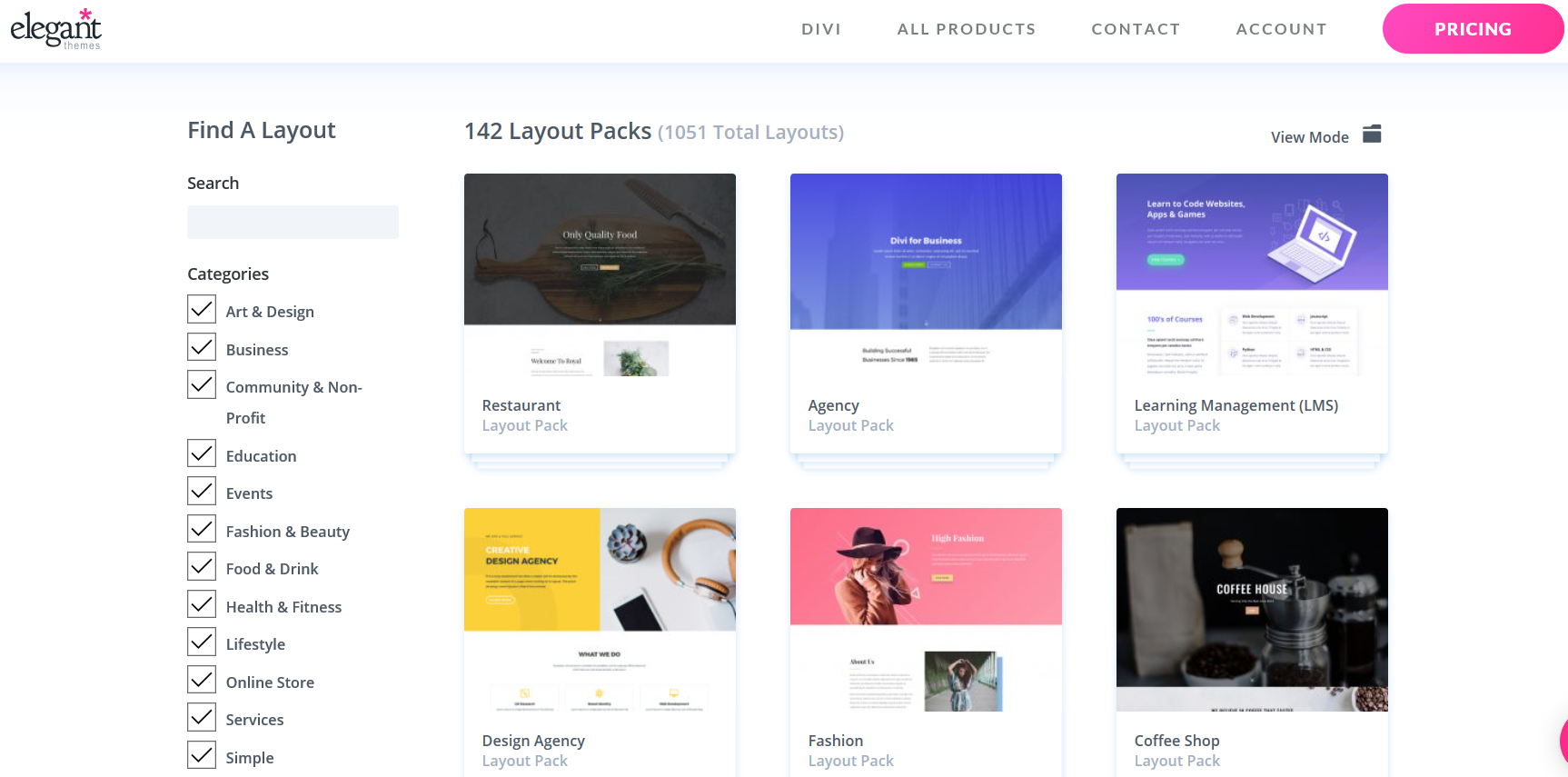Open the Elegant Themes logo homepage
Screen dimensions: 1568x777
55,29
